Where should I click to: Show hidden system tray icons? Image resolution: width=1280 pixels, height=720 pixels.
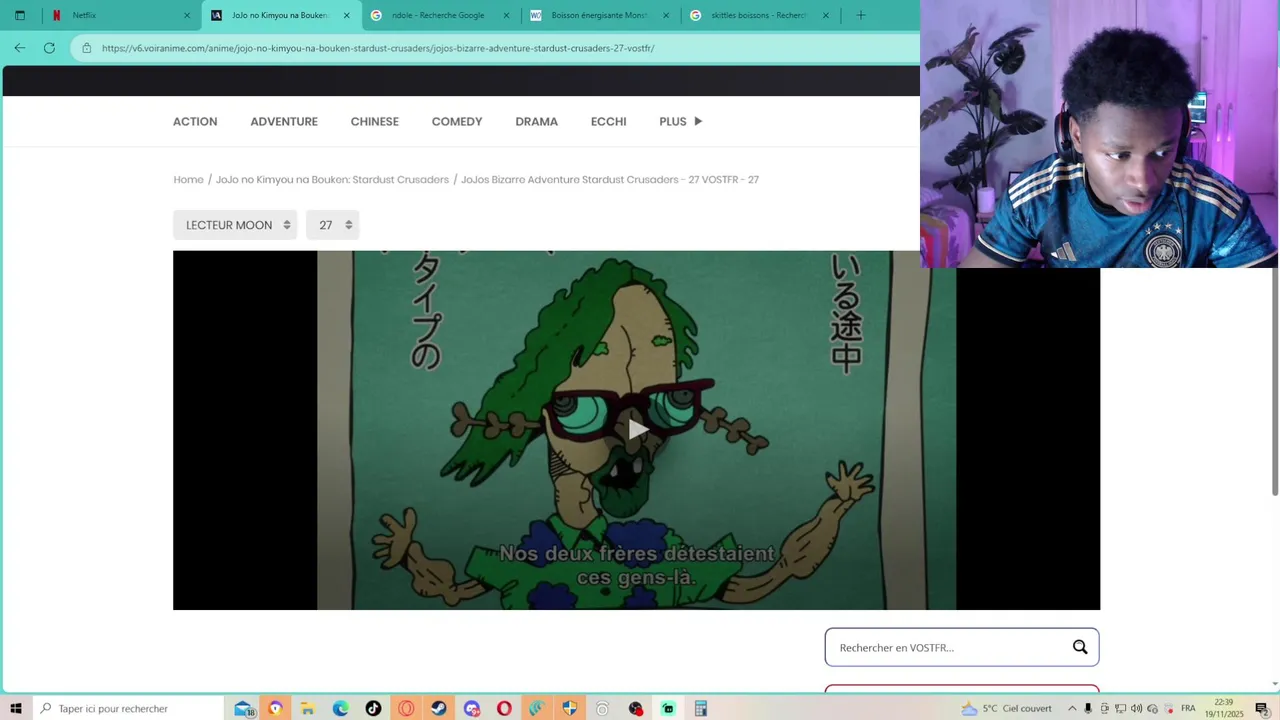(x=1072, y=708)
